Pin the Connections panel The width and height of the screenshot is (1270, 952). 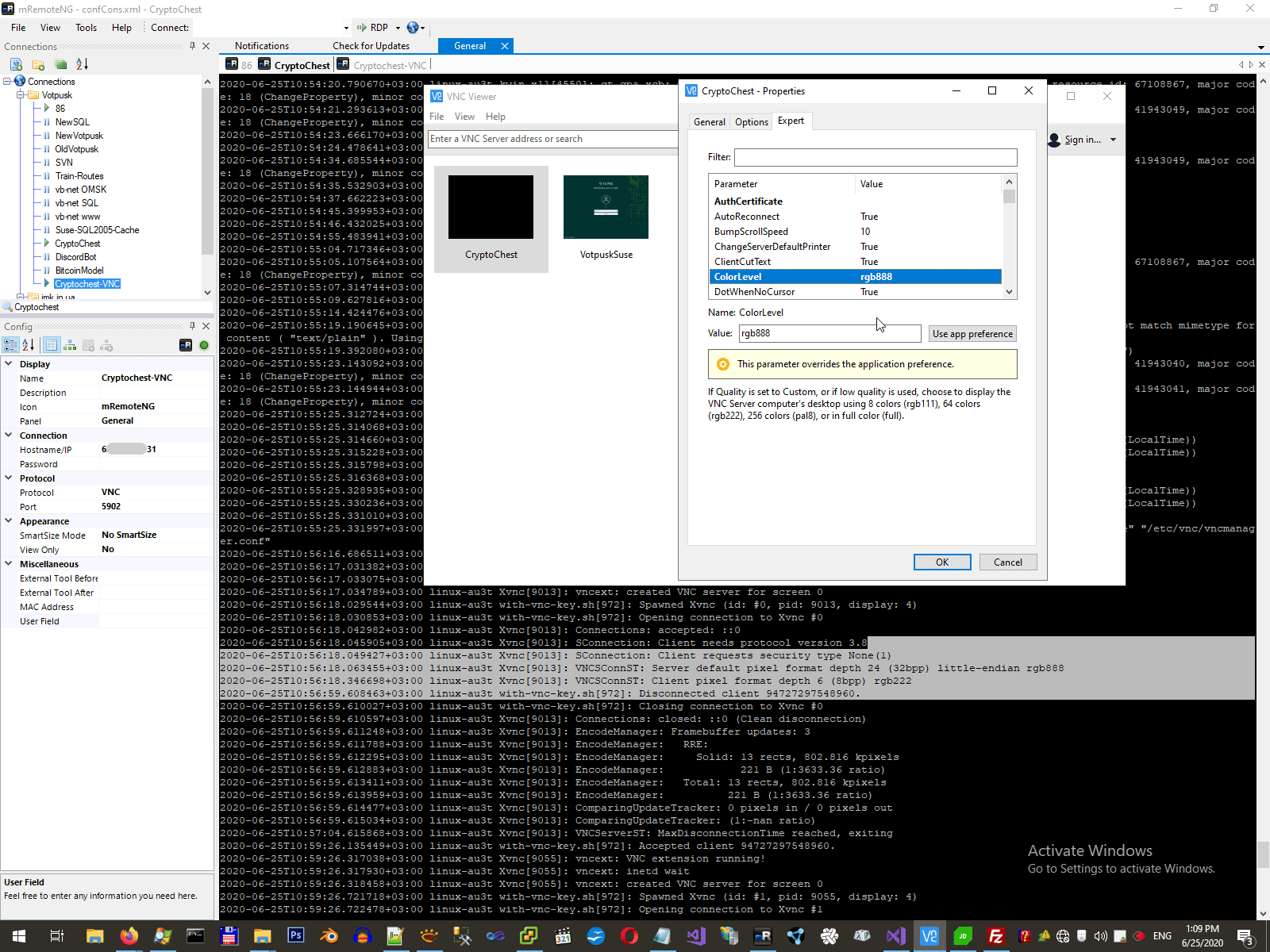pos(192,46)
